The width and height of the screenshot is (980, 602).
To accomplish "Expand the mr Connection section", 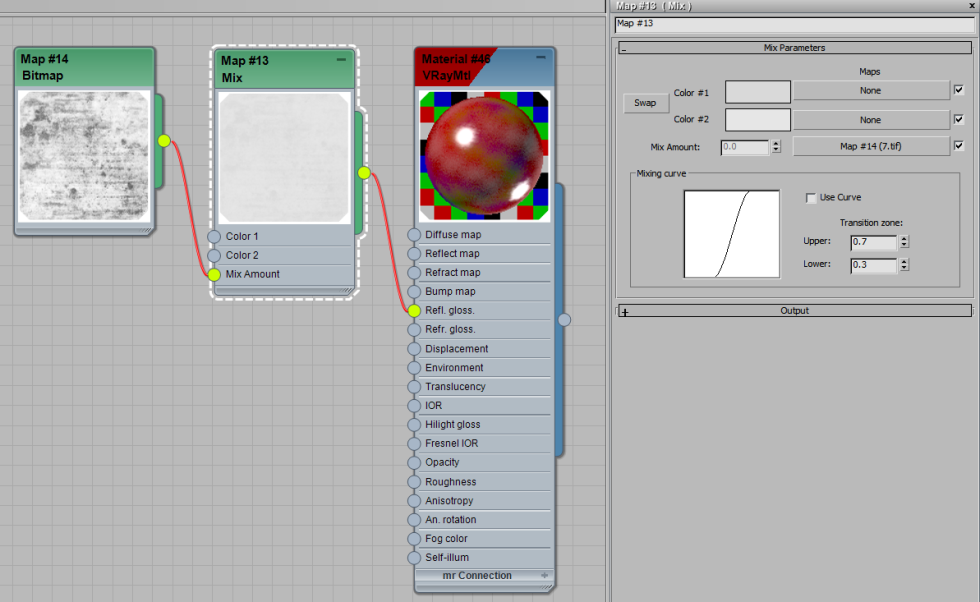I will click(545, 576).
